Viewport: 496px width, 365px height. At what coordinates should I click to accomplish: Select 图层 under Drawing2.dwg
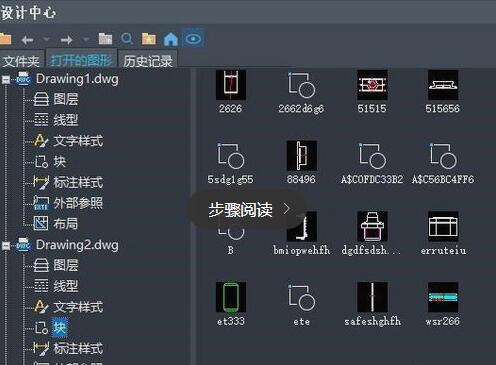(x=66, y=265)
